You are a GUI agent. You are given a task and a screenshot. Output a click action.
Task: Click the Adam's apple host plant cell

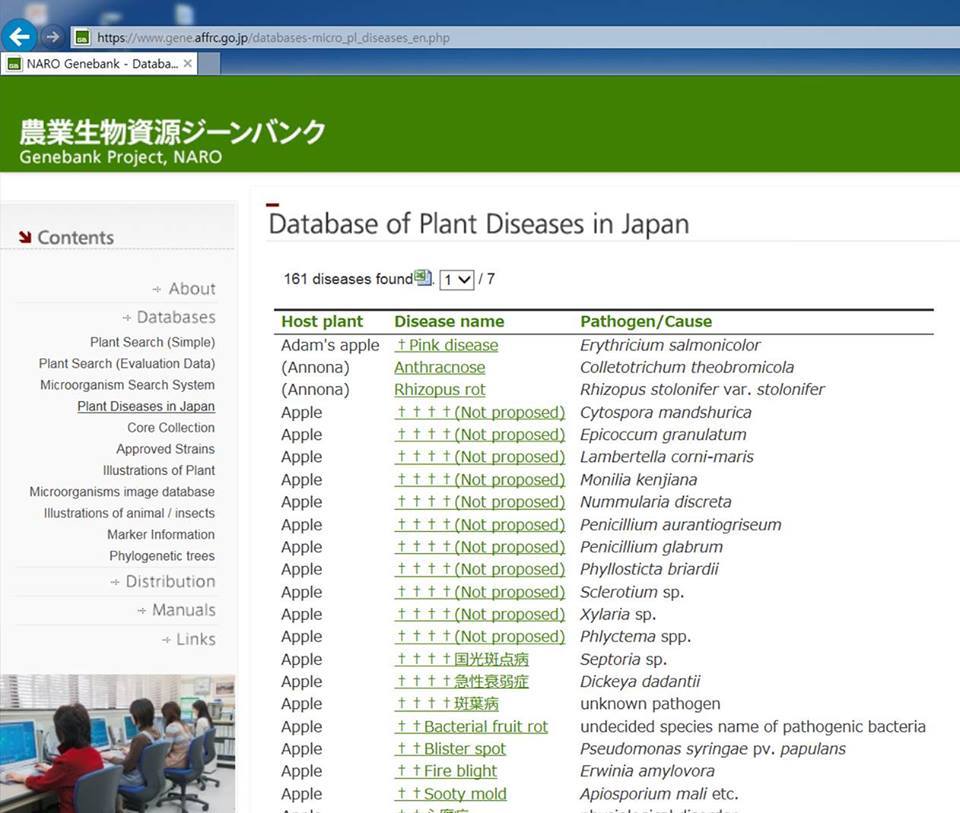tap(330, 345)
